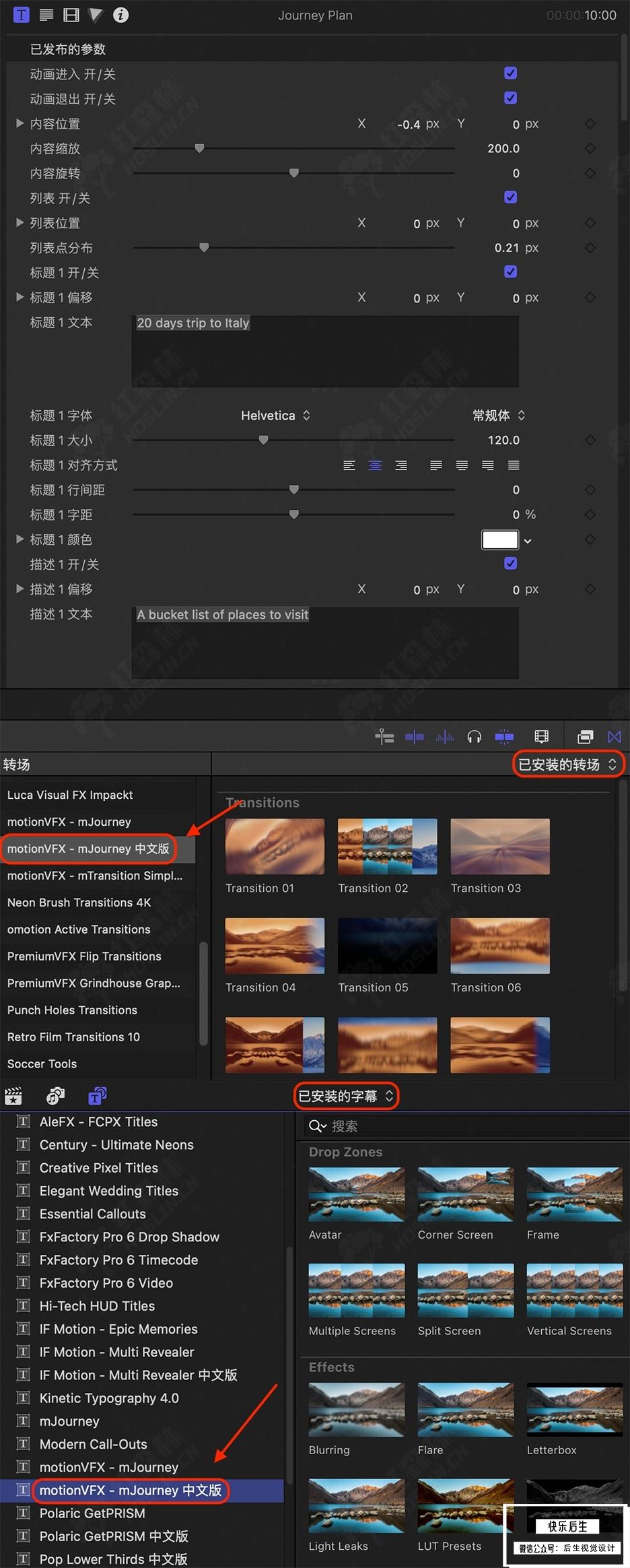
Task: Open the 常规体 font style dropdown
Action: pos(499,416)
